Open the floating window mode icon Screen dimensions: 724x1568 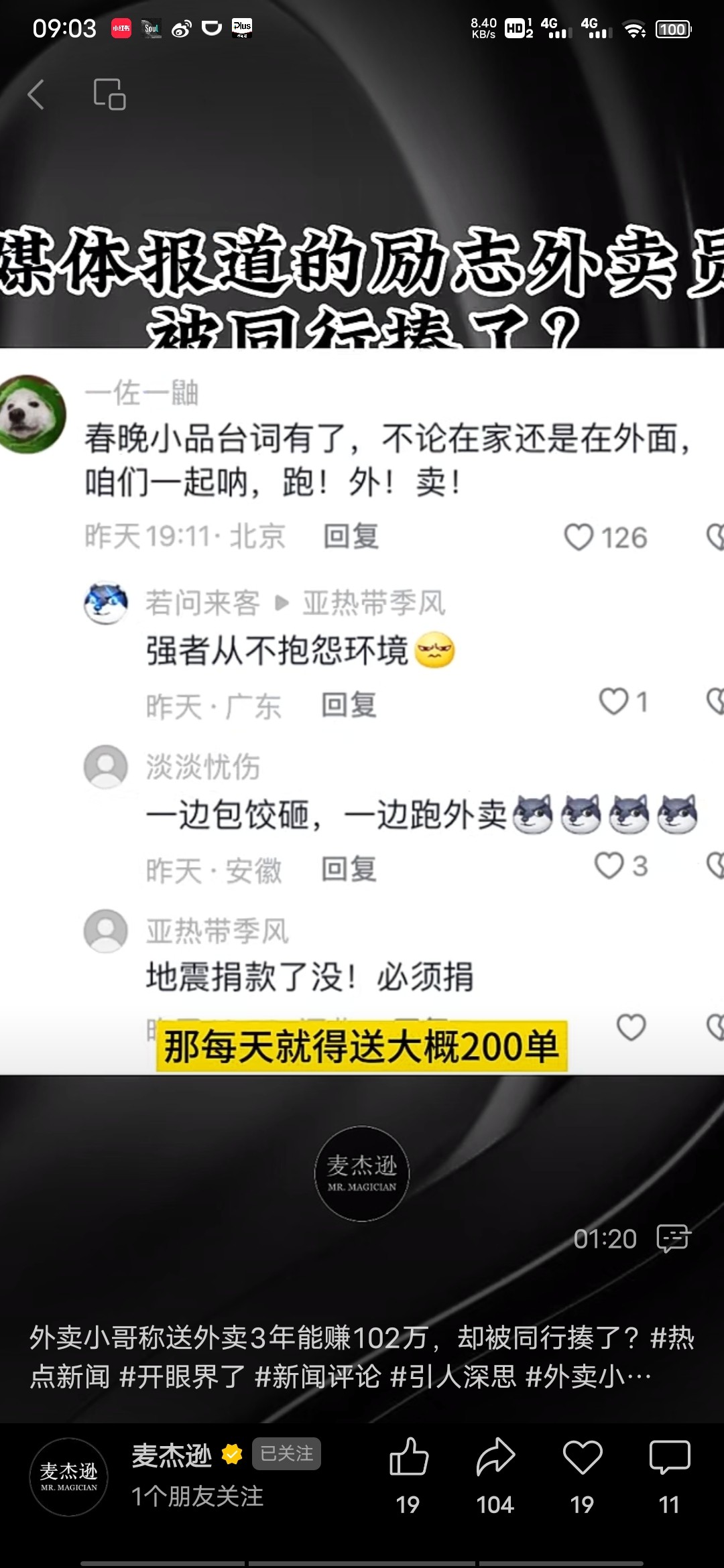click(110, 94)
